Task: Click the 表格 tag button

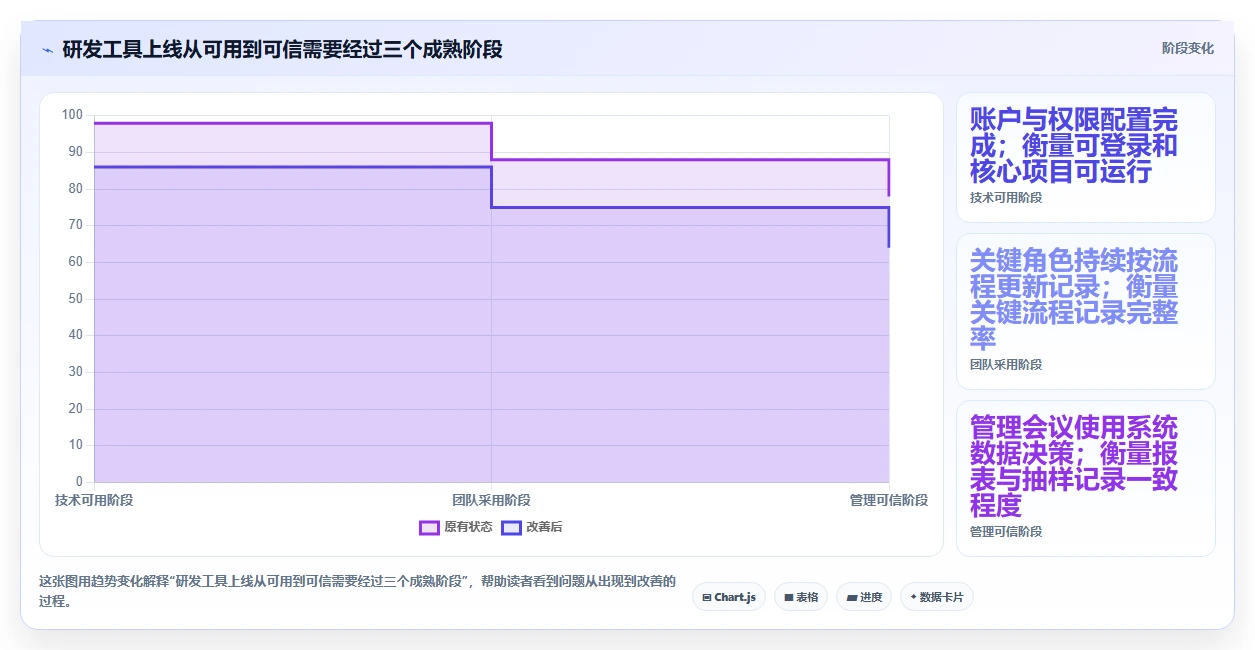Action: [801, 597]
